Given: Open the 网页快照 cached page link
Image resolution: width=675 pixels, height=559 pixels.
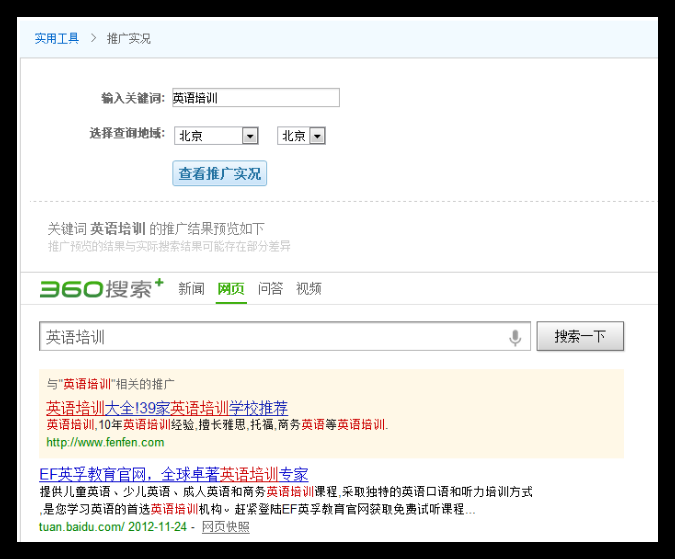Looking at the screenshot, I should [x=226, y=527].
